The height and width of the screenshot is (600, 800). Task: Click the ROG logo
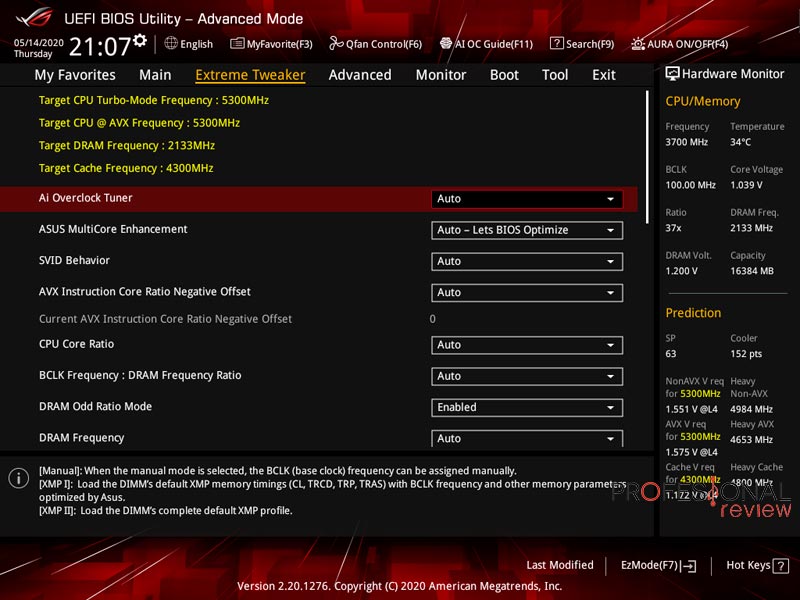tap(34, 17)
